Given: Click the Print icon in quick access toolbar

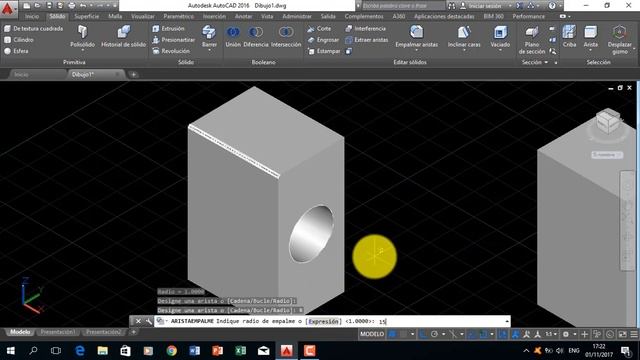Looking at the screenshot, I should pyautogui.click(x=72, y=6).
